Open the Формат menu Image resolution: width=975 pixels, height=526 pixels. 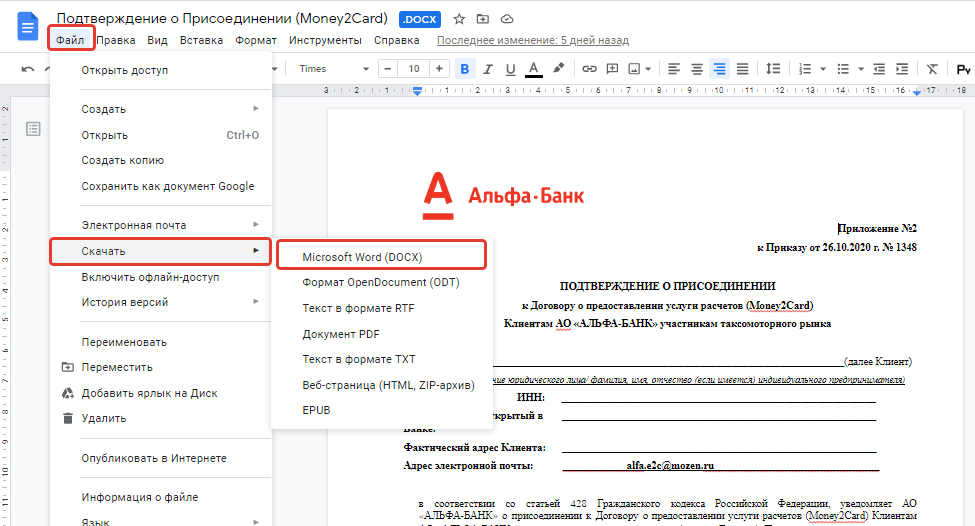tap(256, 40)
